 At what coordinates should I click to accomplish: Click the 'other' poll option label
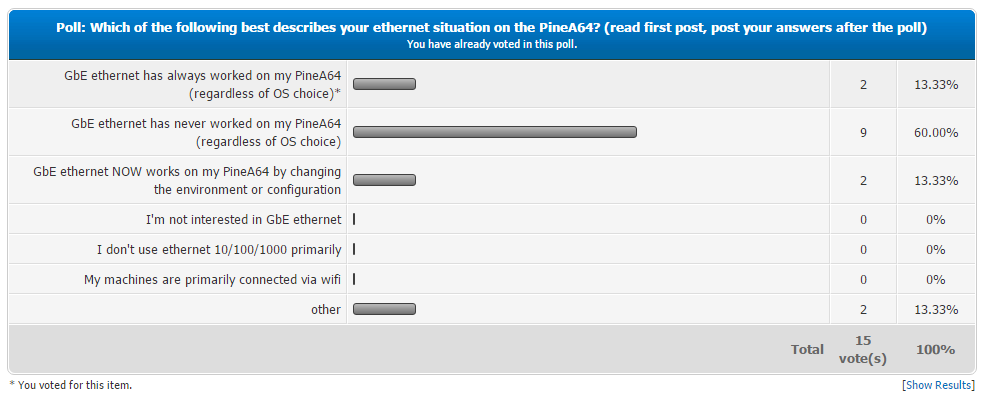tap(325, 309)
